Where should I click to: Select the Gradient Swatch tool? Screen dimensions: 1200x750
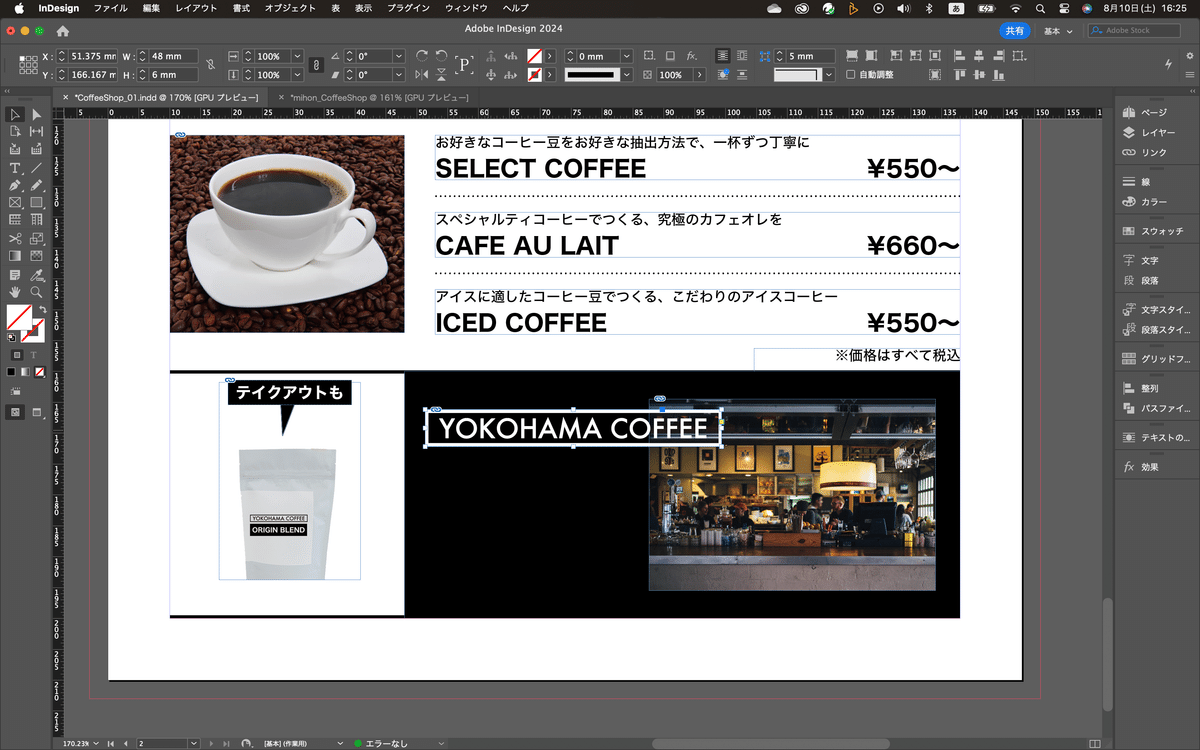click(x=15, y=257)
